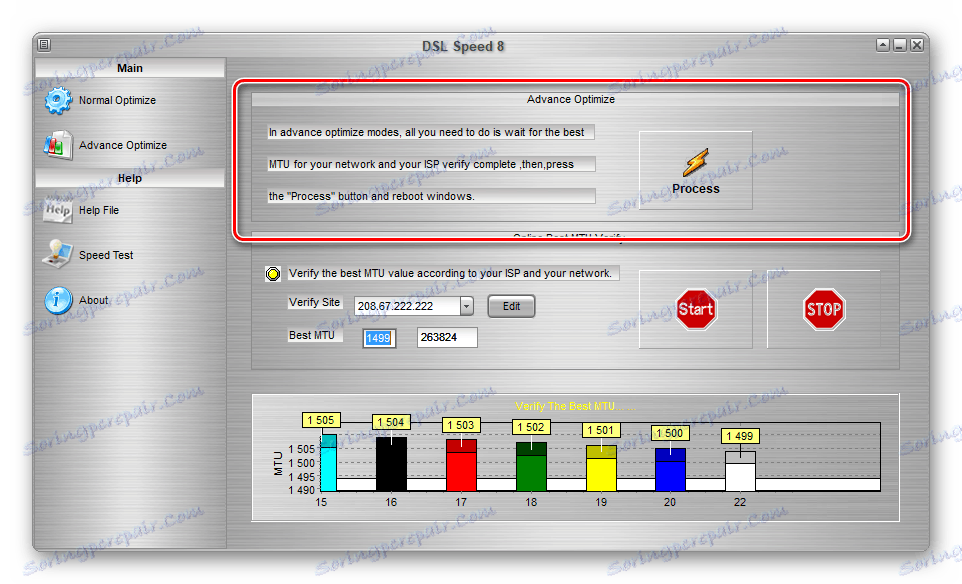Click the white 1 499 bar
962x584 pixels.
(741, 471)
